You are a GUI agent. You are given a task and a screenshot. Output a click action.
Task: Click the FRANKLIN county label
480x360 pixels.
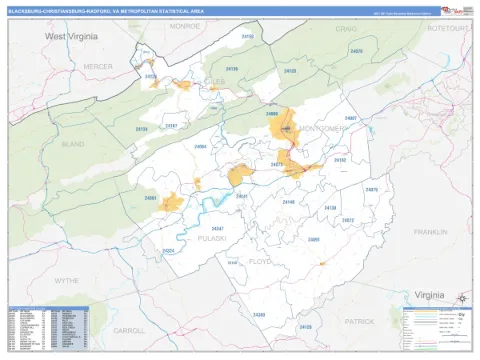pos(430,232)
